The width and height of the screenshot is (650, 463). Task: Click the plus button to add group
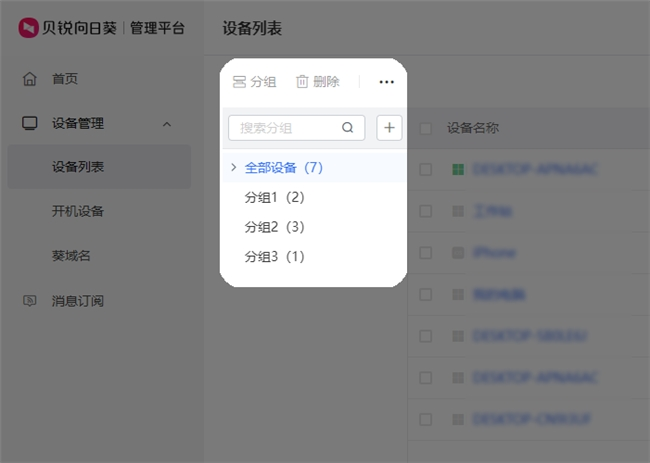tap(389, 128)
